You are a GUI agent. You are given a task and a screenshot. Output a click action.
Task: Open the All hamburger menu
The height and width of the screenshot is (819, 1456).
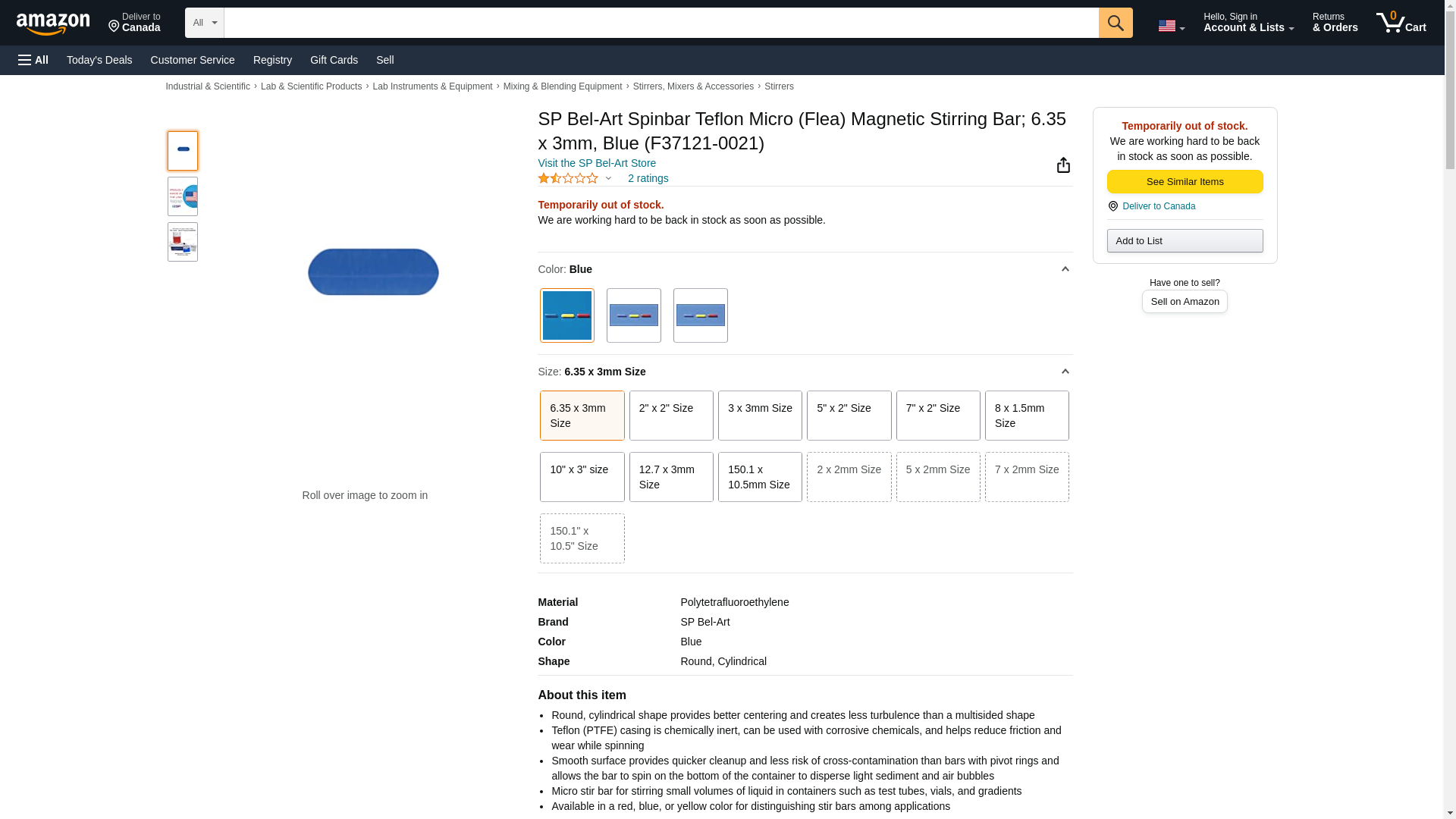(x=33, y=60)
